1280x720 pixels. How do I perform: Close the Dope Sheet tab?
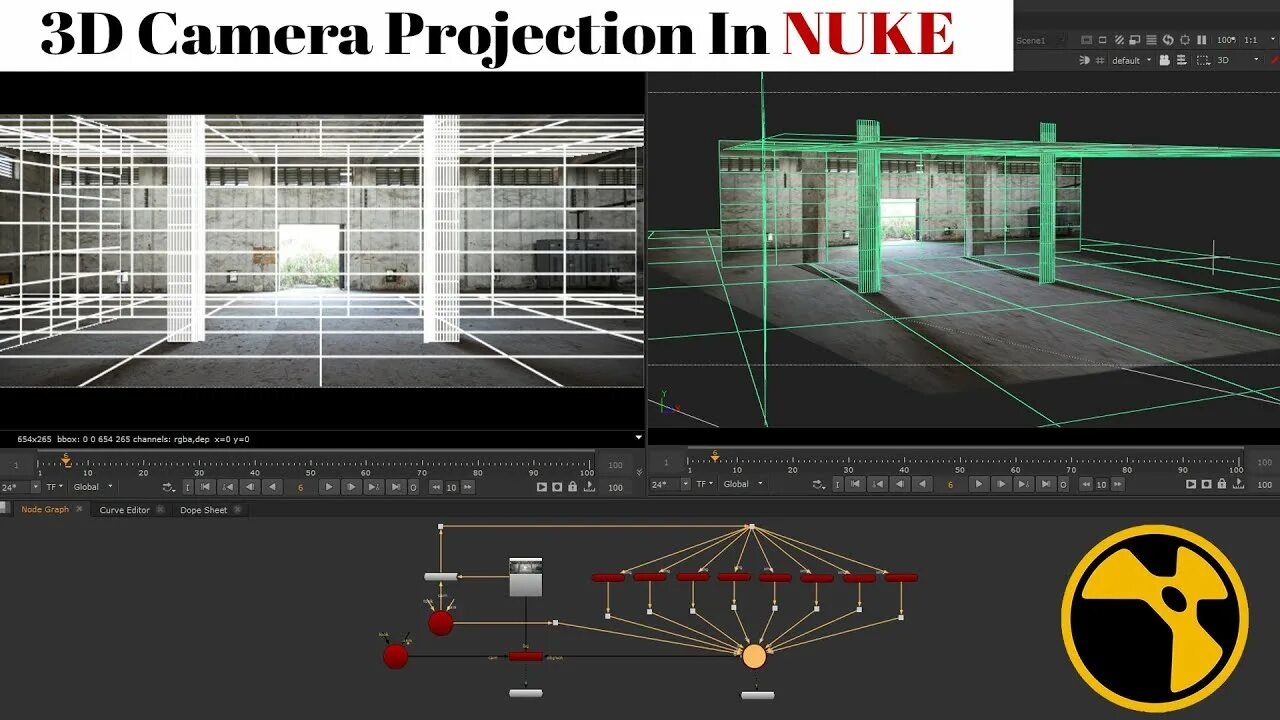click(x=237, y=510)
